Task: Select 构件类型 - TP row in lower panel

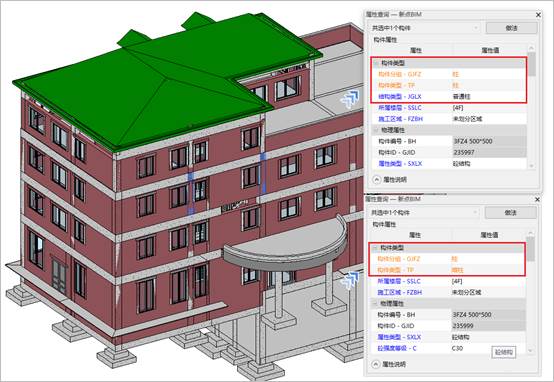Action: point(448,270)
